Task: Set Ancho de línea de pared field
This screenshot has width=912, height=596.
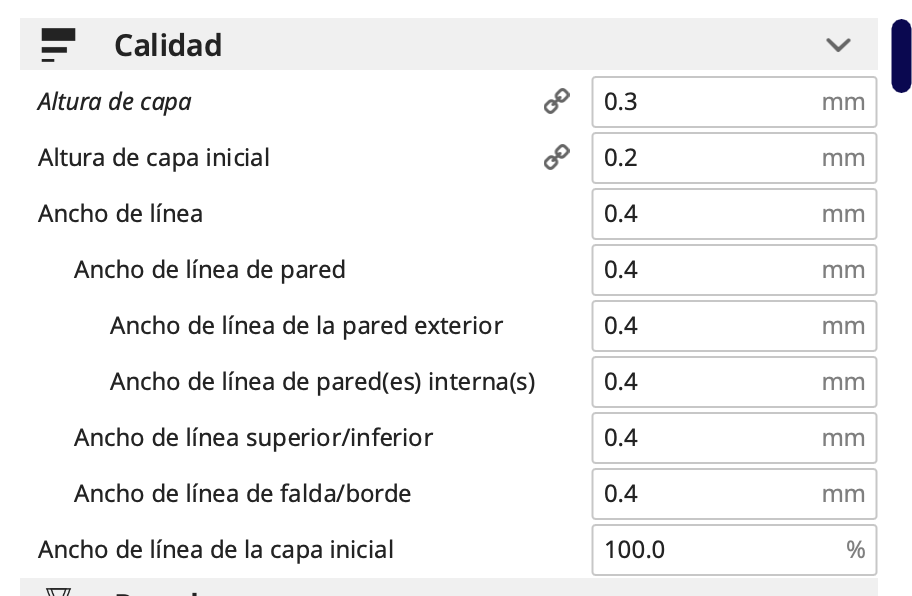Action: pyautogui.click(x=710, y=270)
